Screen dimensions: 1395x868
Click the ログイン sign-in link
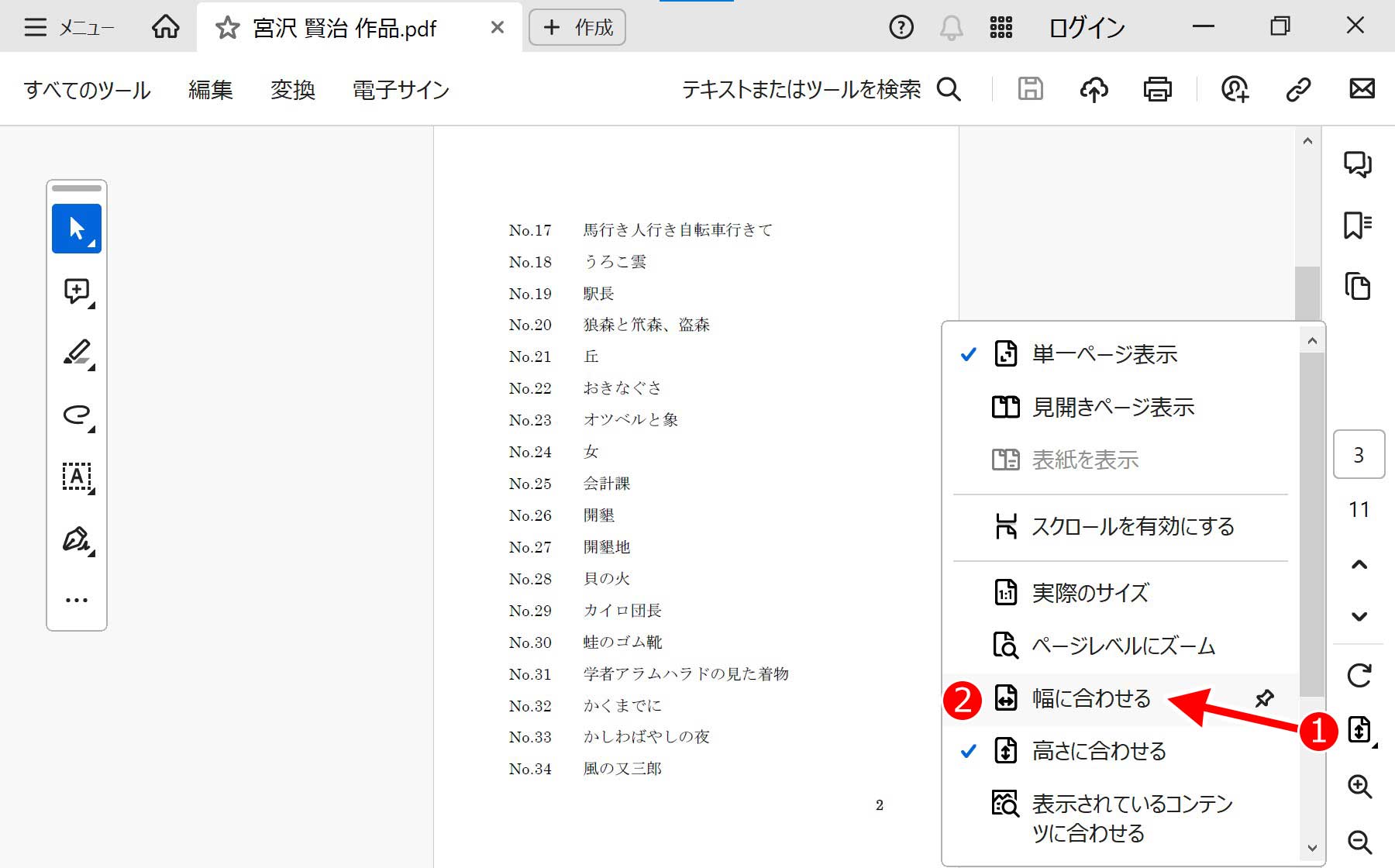(x=1087, y=28)
